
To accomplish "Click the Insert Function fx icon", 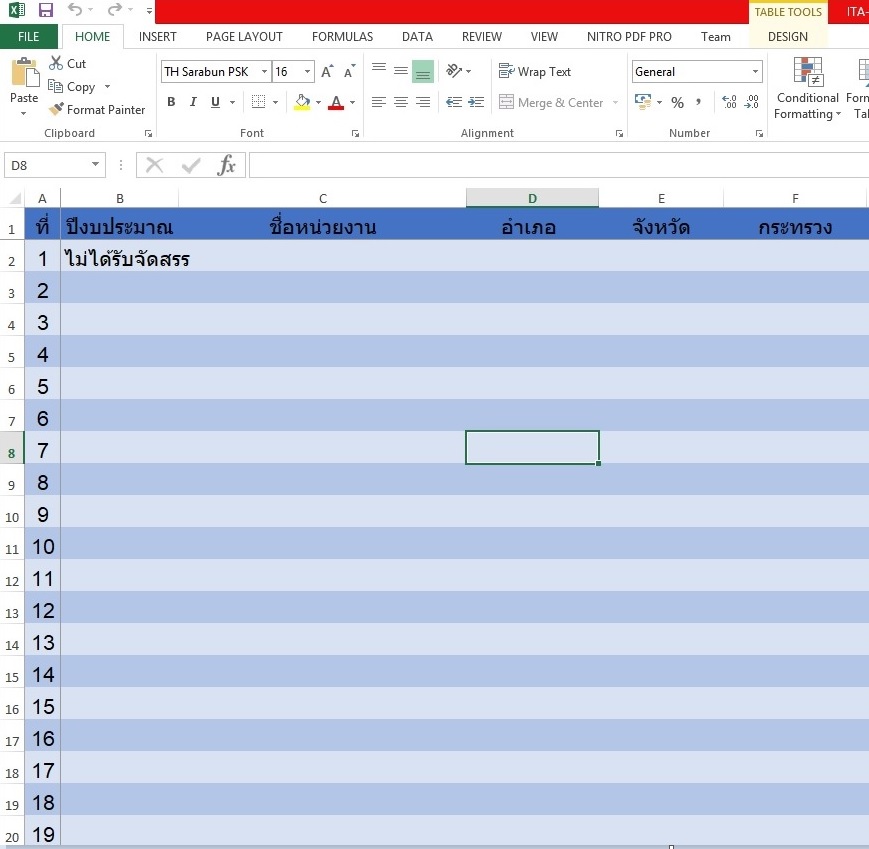I will tap(227, 166).
